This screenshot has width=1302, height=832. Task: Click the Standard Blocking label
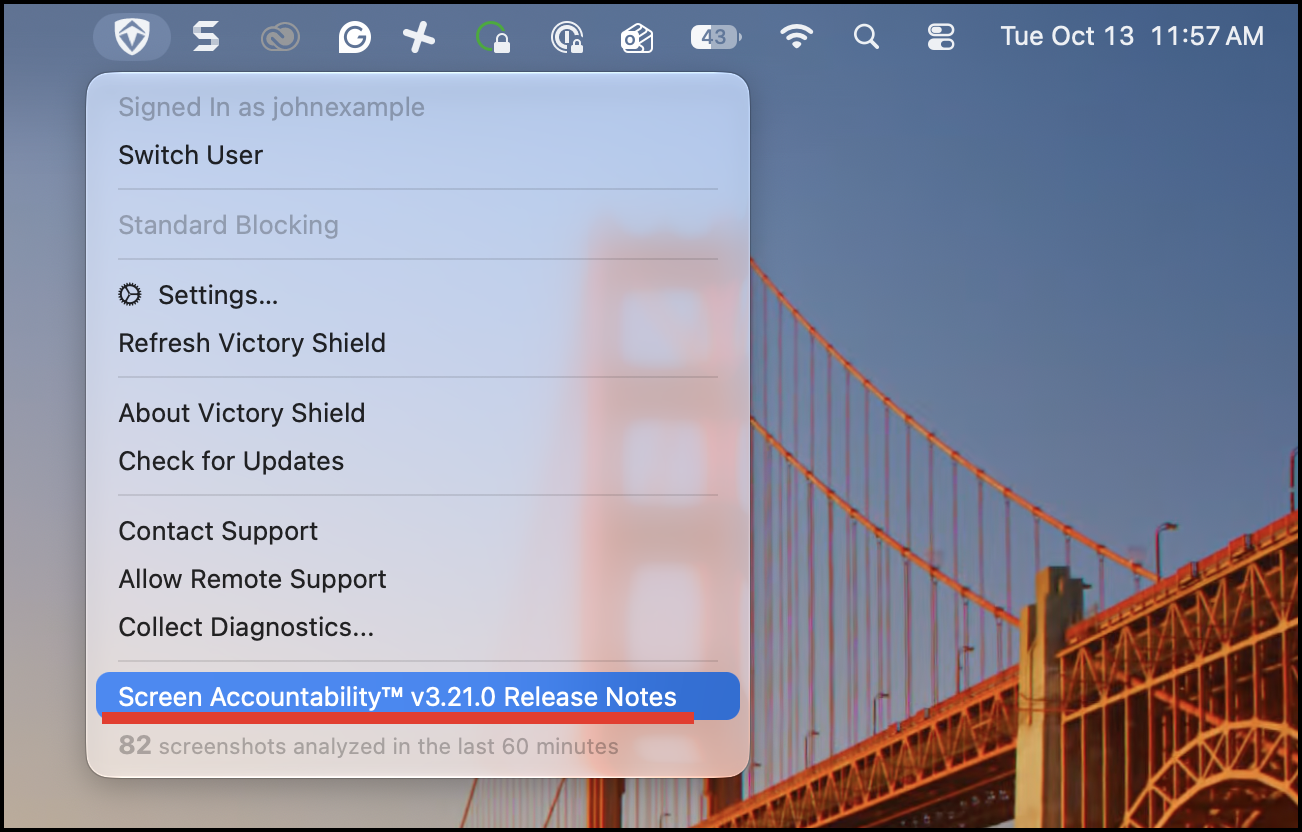click(x=228, y=225)
